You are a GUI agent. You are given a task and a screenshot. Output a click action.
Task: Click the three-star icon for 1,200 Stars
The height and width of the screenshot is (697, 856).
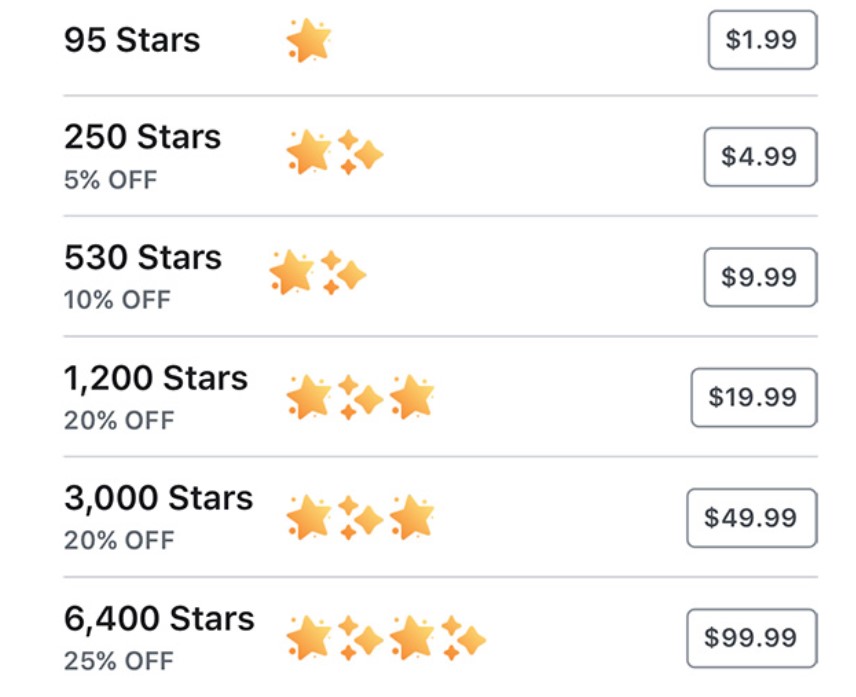360,394
